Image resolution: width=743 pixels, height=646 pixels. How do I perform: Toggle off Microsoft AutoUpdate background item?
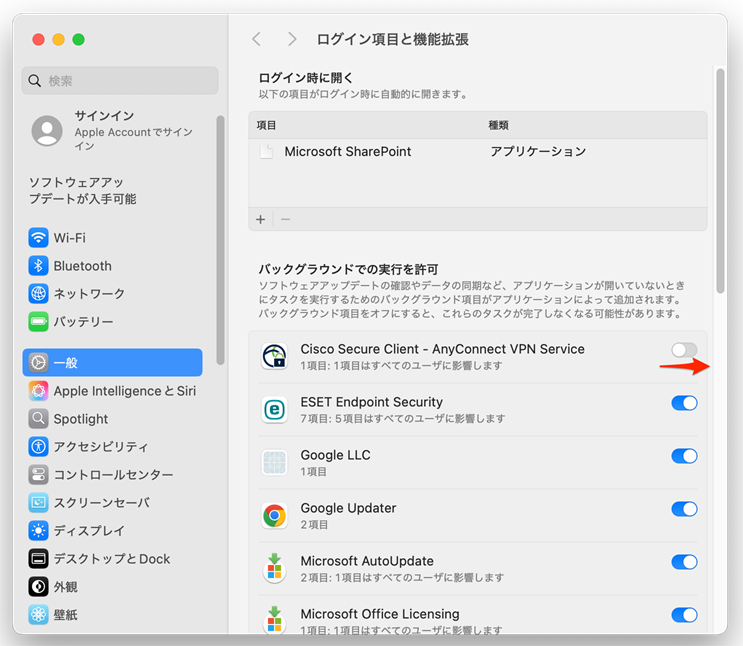(684, 562)
